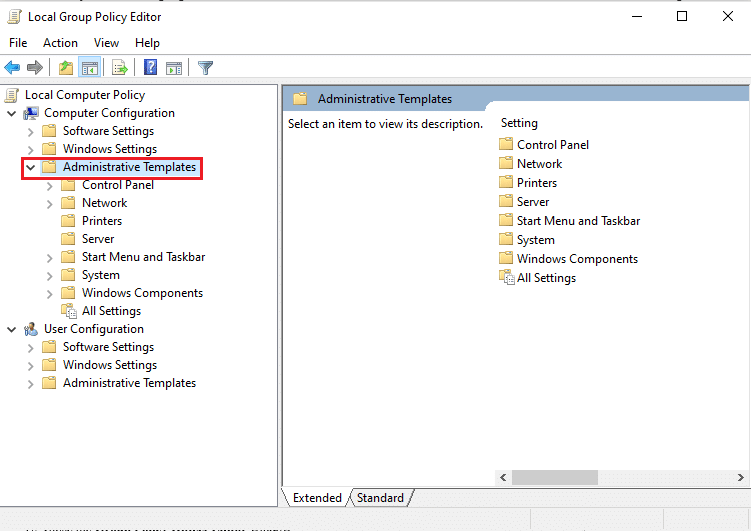751x531 pixels.
Task: Collapse the highlighted Administrative Templates node
Action: point(31,168)
